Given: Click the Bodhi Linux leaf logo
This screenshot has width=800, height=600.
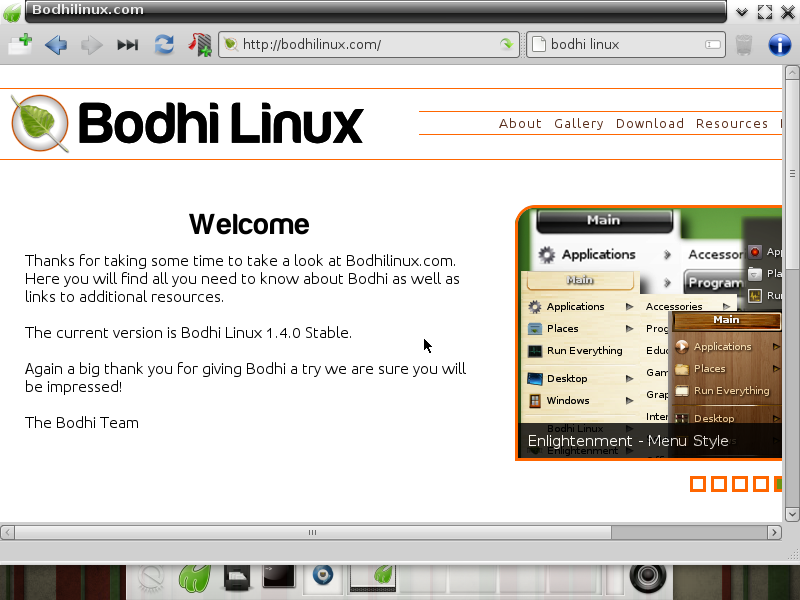Looking at the screenshot, I should tap(40, 123).
